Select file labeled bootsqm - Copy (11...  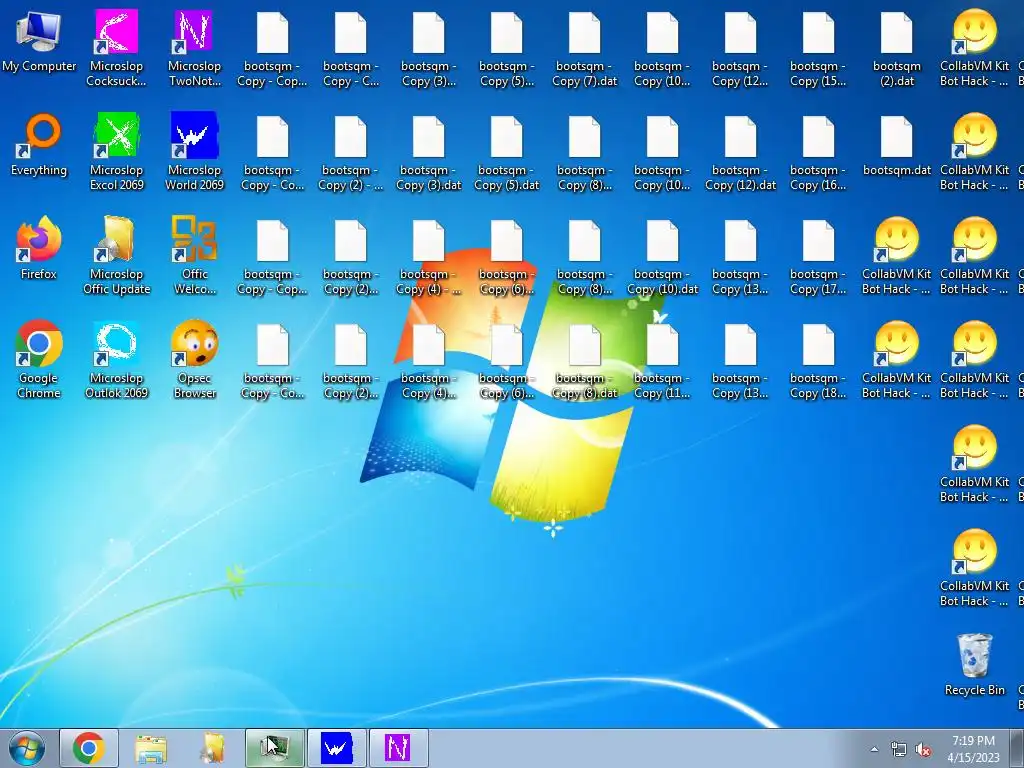pyautogui.click(x=662, y=360)
